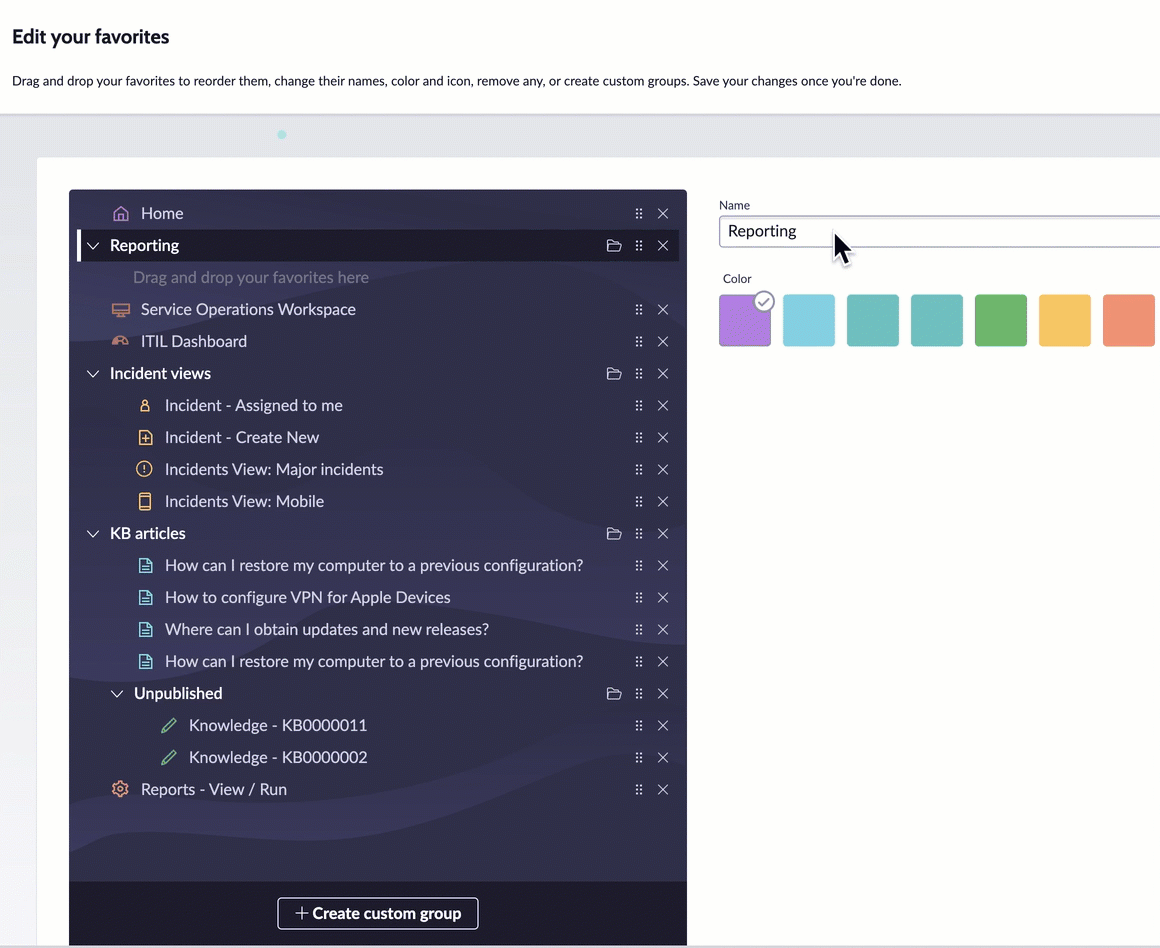Click the Name input field with Reporting
1160x948 pixels.
939,232
